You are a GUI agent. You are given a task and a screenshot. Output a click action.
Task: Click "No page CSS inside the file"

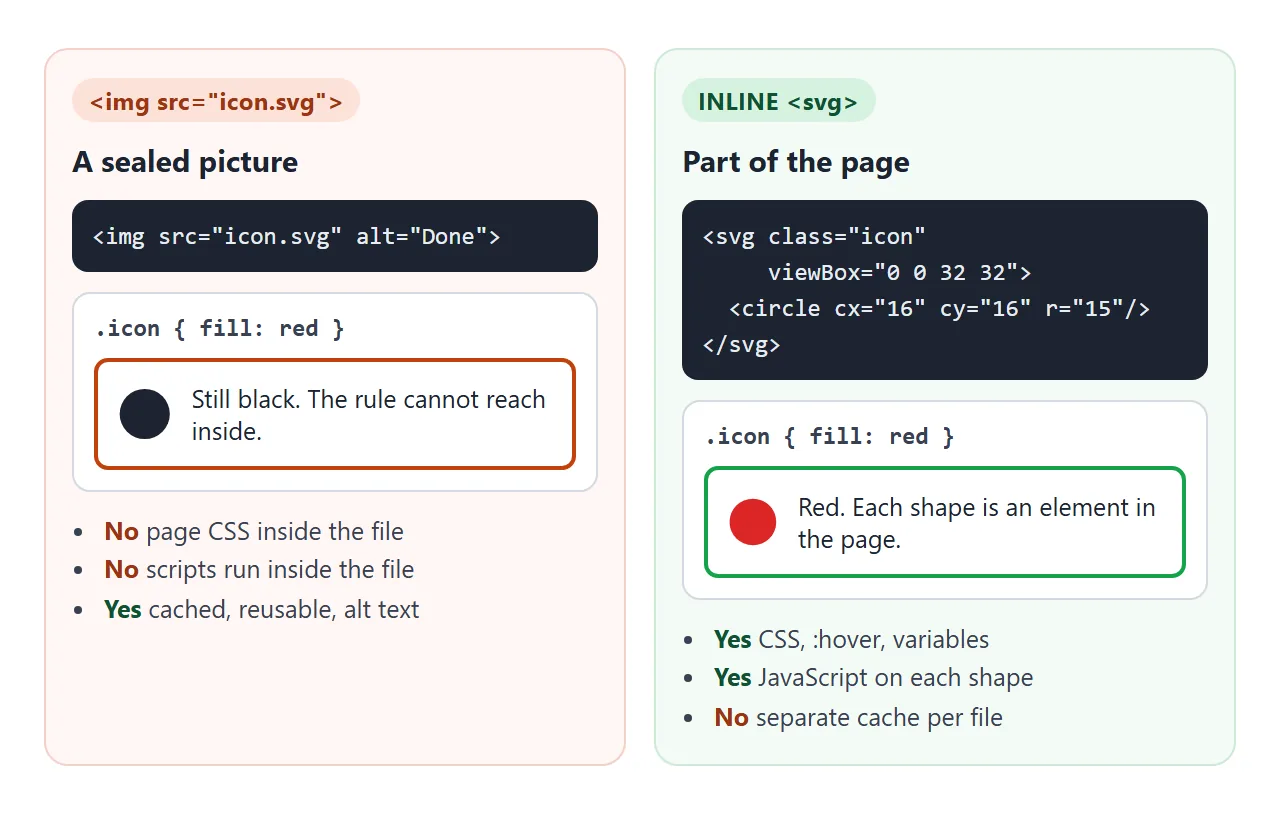(x=254, y=531)
